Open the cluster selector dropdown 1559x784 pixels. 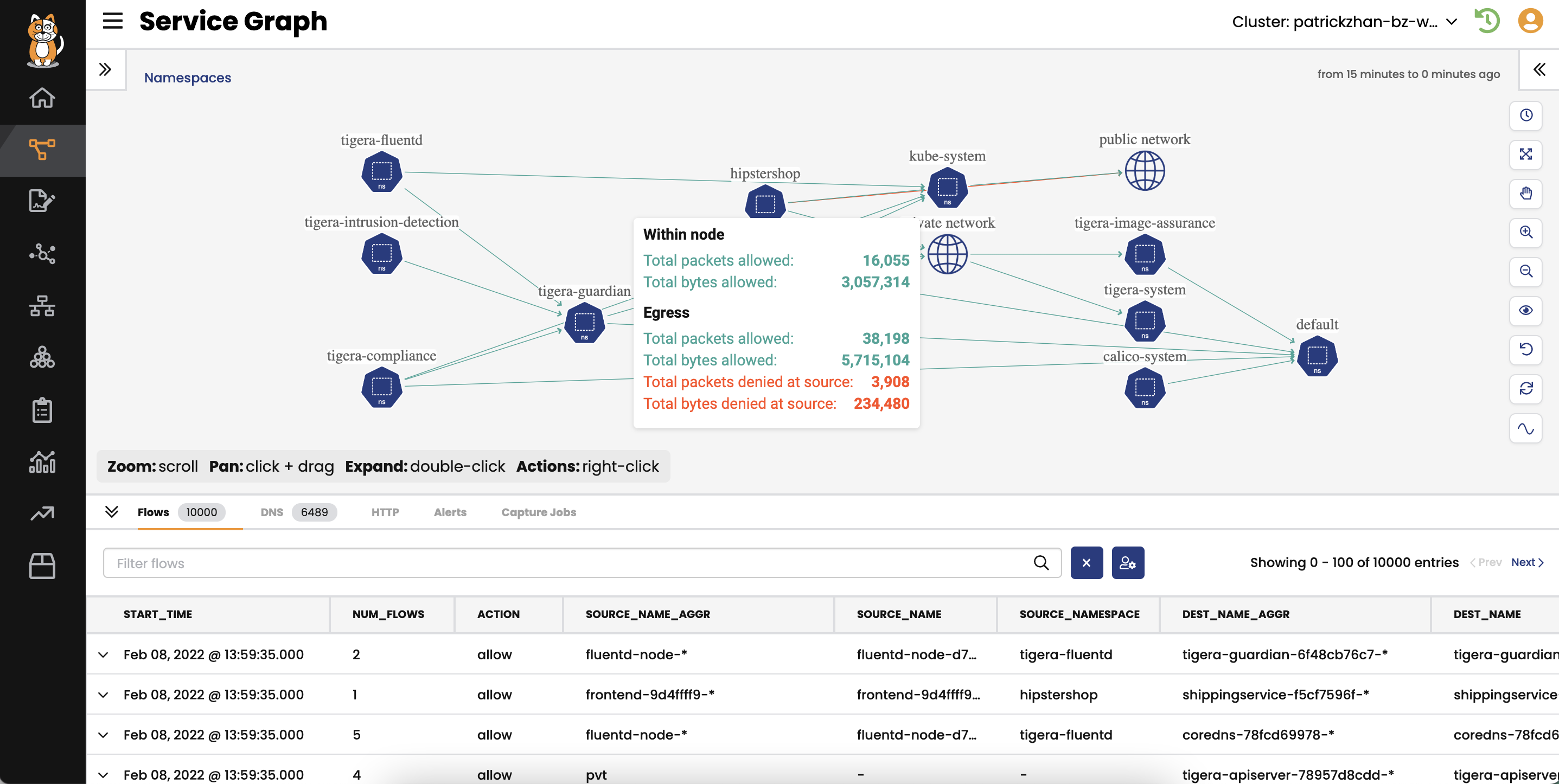pos(1344,22)
